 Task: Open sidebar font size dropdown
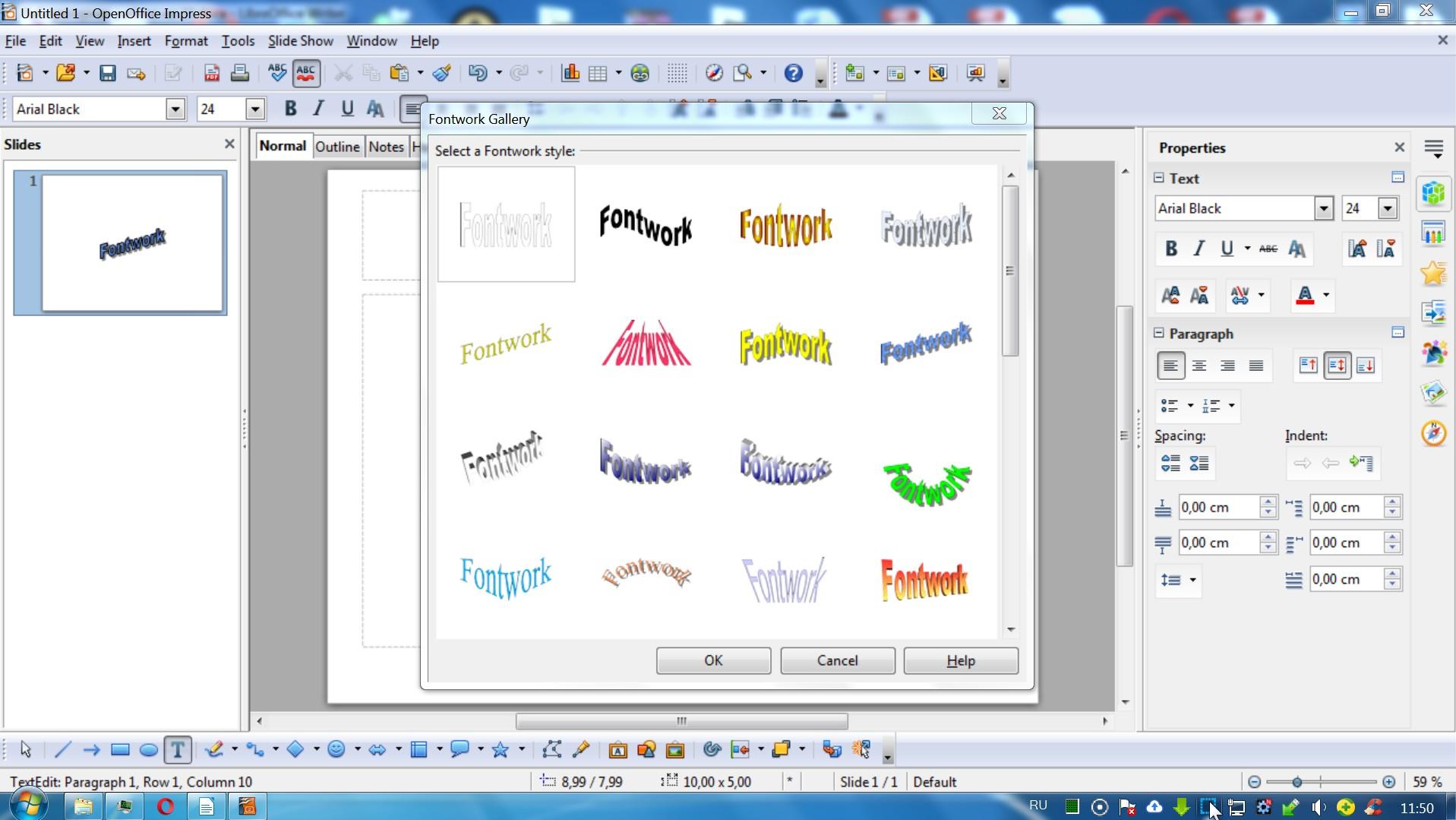[1388, 208]
